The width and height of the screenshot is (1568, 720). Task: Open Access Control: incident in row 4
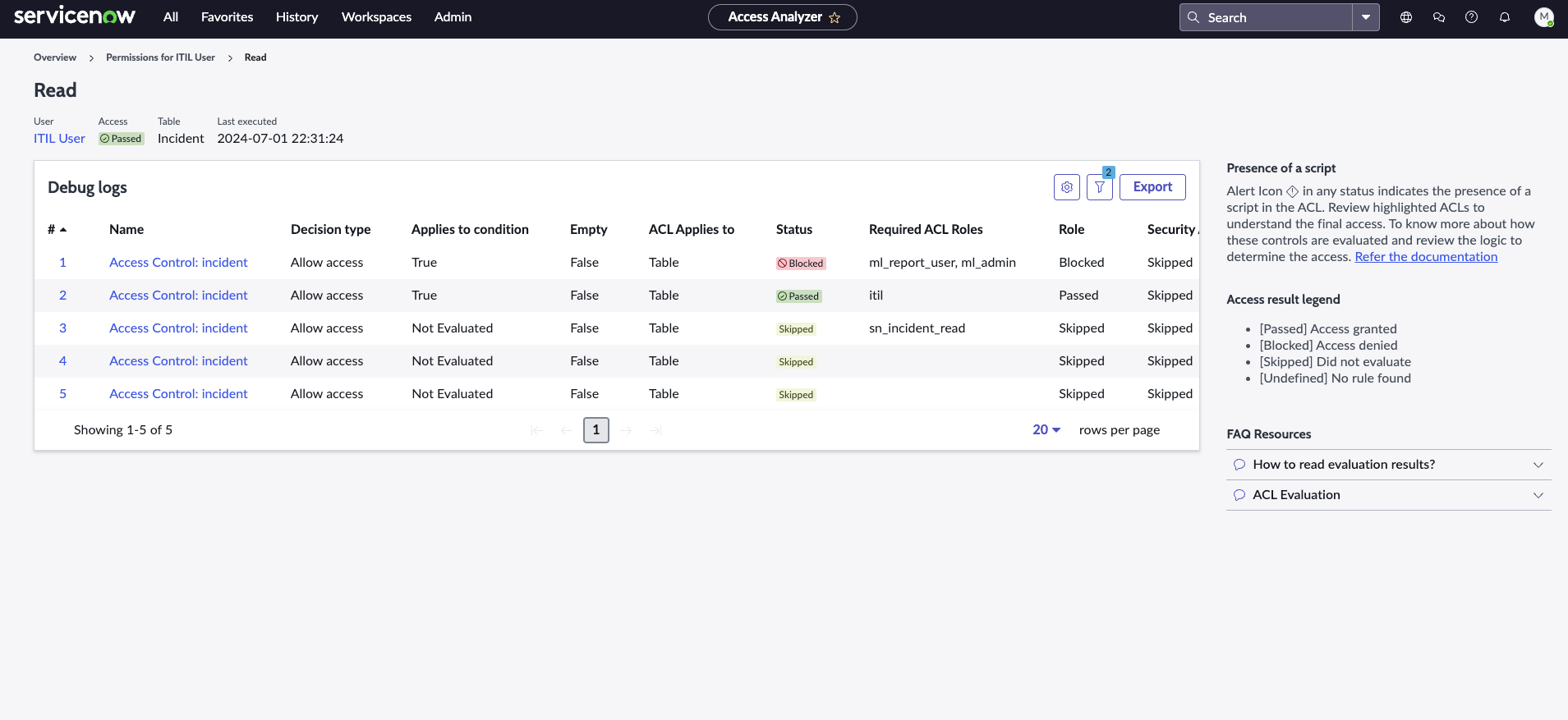pyautogui.click(x=178, y=361)
